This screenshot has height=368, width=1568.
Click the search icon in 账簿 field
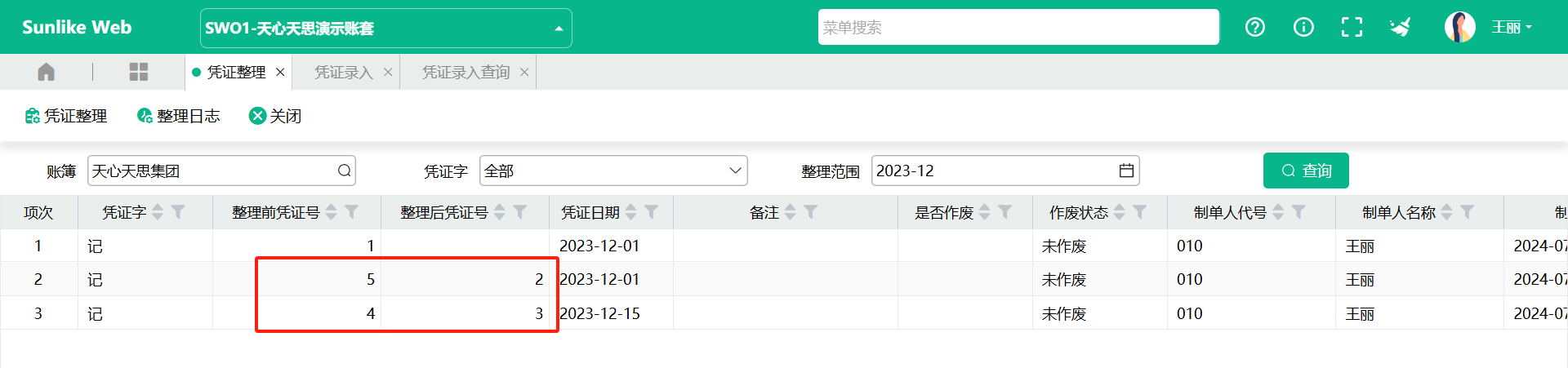click(x=345, y=171)
